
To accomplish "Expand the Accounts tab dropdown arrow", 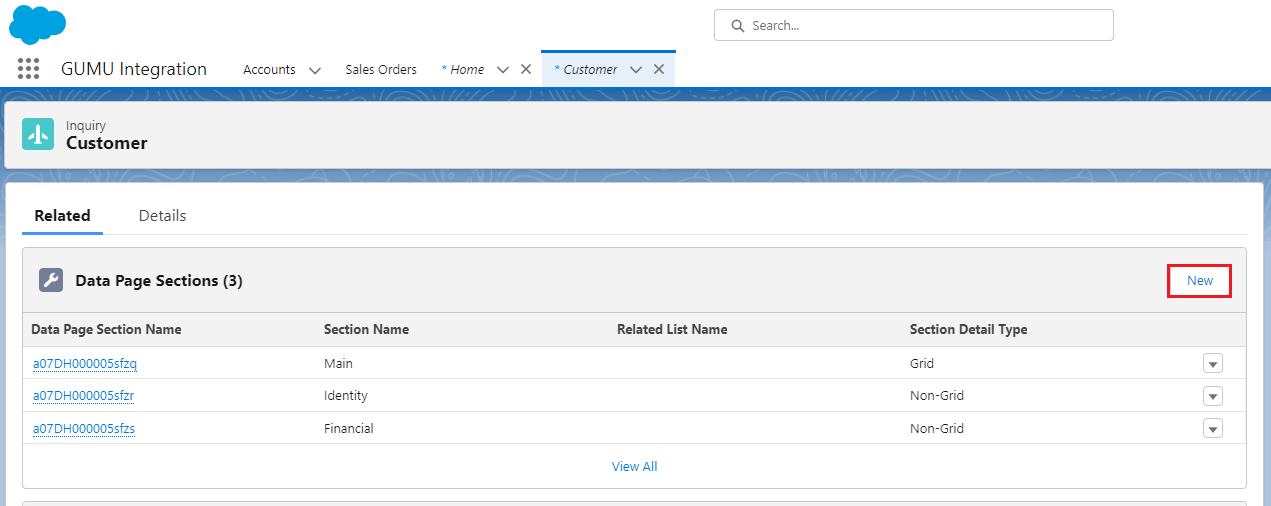I will click(x=315, y=70).
